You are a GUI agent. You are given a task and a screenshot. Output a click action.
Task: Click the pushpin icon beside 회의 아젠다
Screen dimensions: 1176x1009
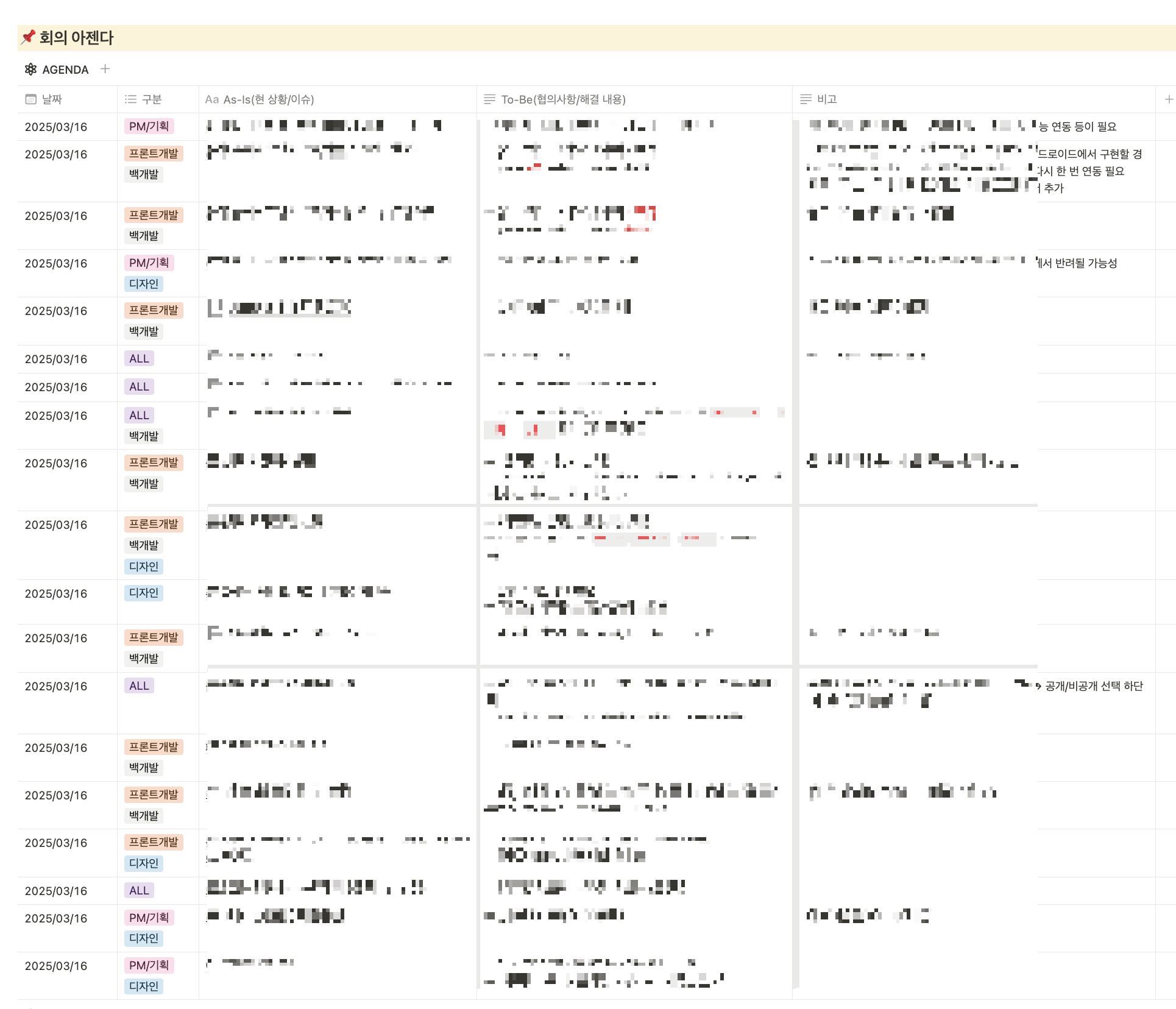tap(28, 38)
